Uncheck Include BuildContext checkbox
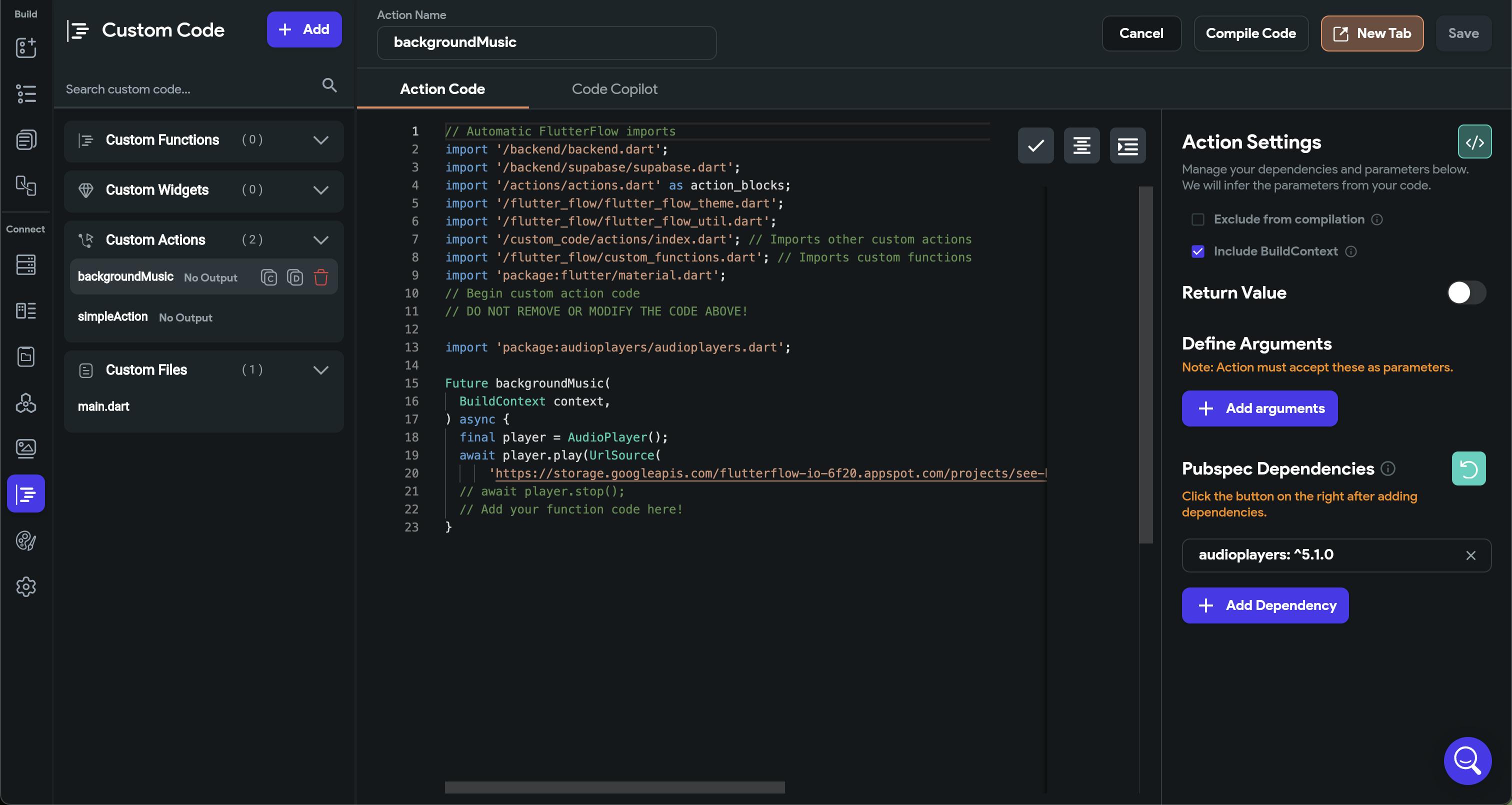This screenshot has height=805, width=1512. 1198,251
